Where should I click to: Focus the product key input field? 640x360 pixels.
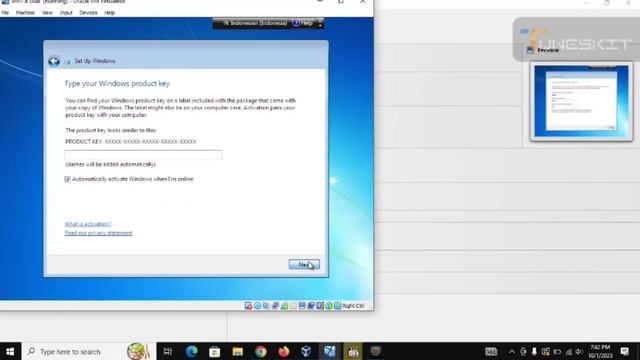tap(143, 155)
